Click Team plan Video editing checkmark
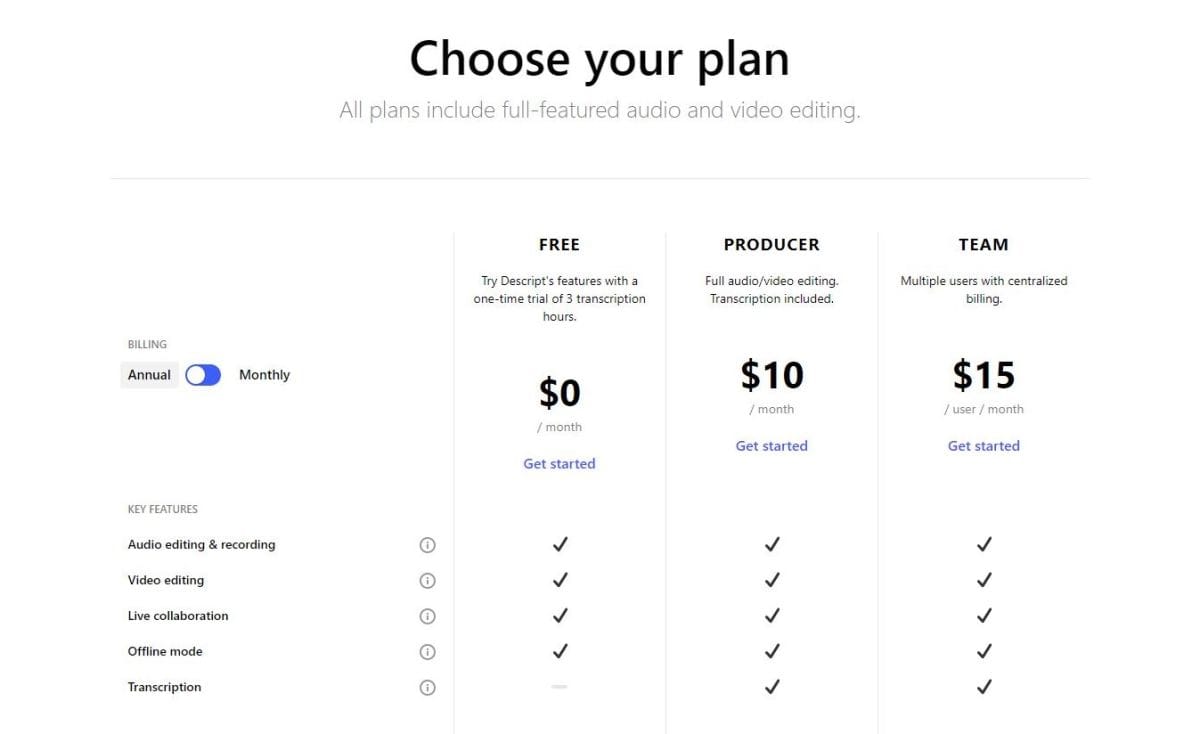Screen dimensions: 1200x734 [x=984, y=579]
